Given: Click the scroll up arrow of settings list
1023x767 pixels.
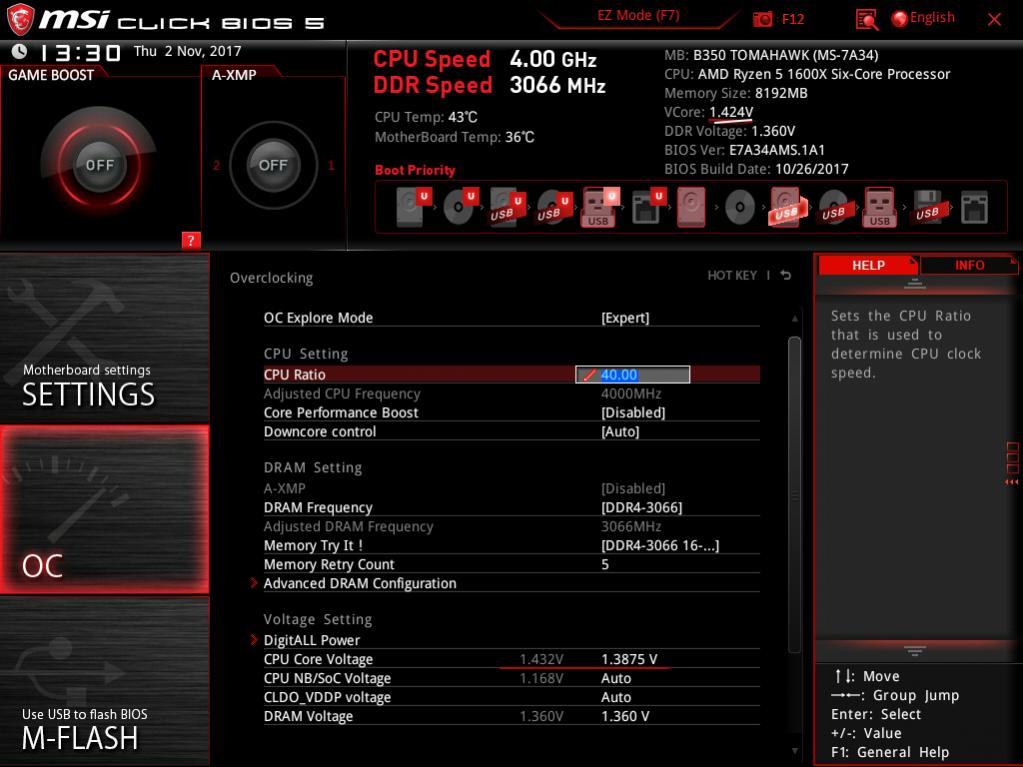Looking at the screenshot, I should 794,319.
